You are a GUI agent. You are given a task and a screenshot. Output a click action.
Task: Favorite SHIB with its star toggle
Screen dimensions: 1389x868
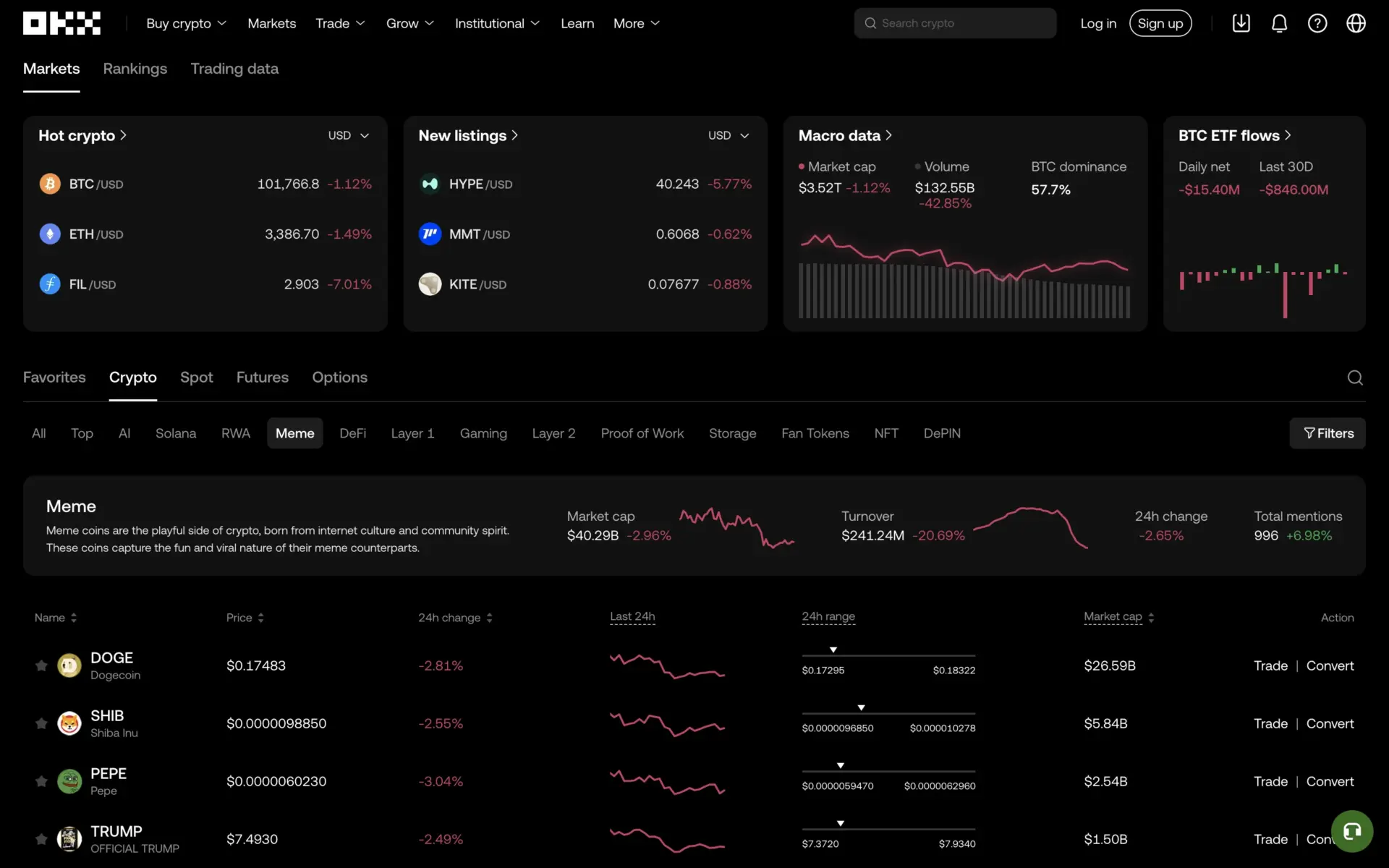tap(41, 723)
